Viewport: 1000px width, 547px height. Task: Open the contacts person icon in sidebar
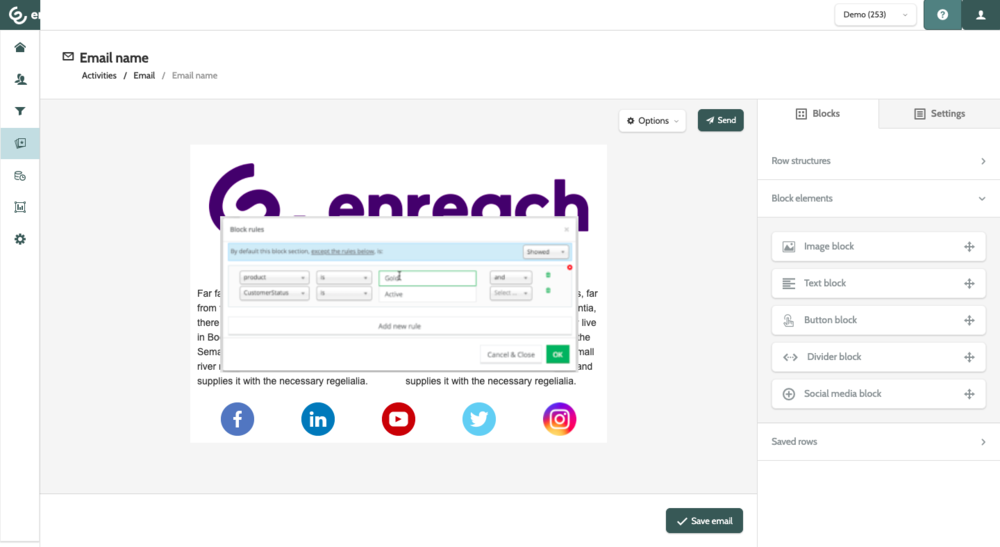(x=20, y=79)
